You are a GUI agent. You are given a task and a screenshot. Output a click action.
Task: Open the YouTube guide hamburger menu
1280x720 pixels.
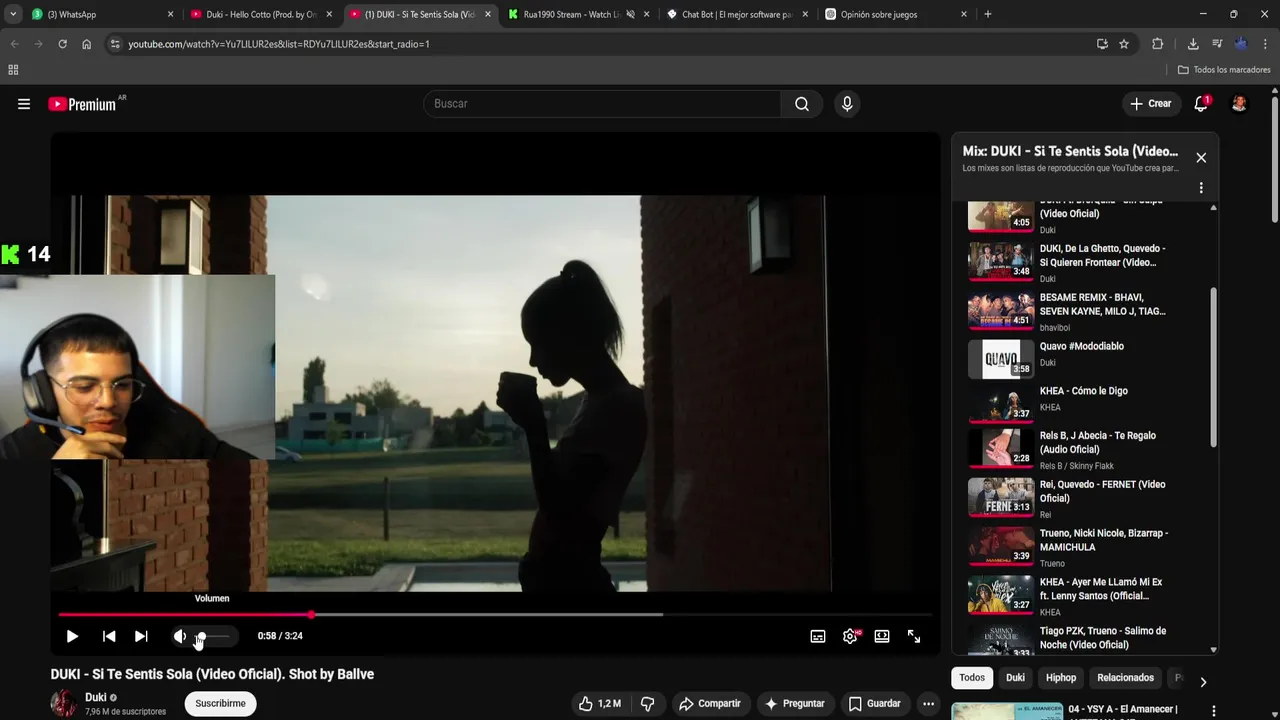point(24,104)
